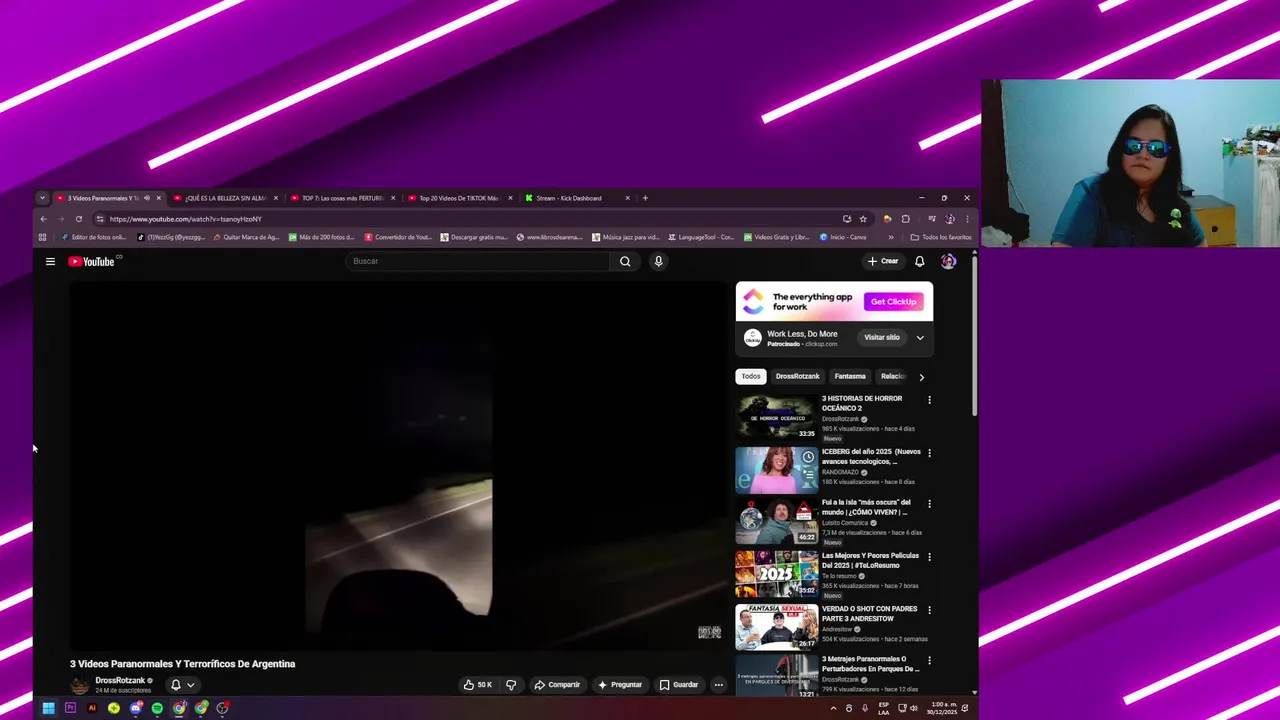Image resolution: width=1280 pixels, height=720 pixels.
Task: Open Spotify from the taskbar
Action: 157,708
